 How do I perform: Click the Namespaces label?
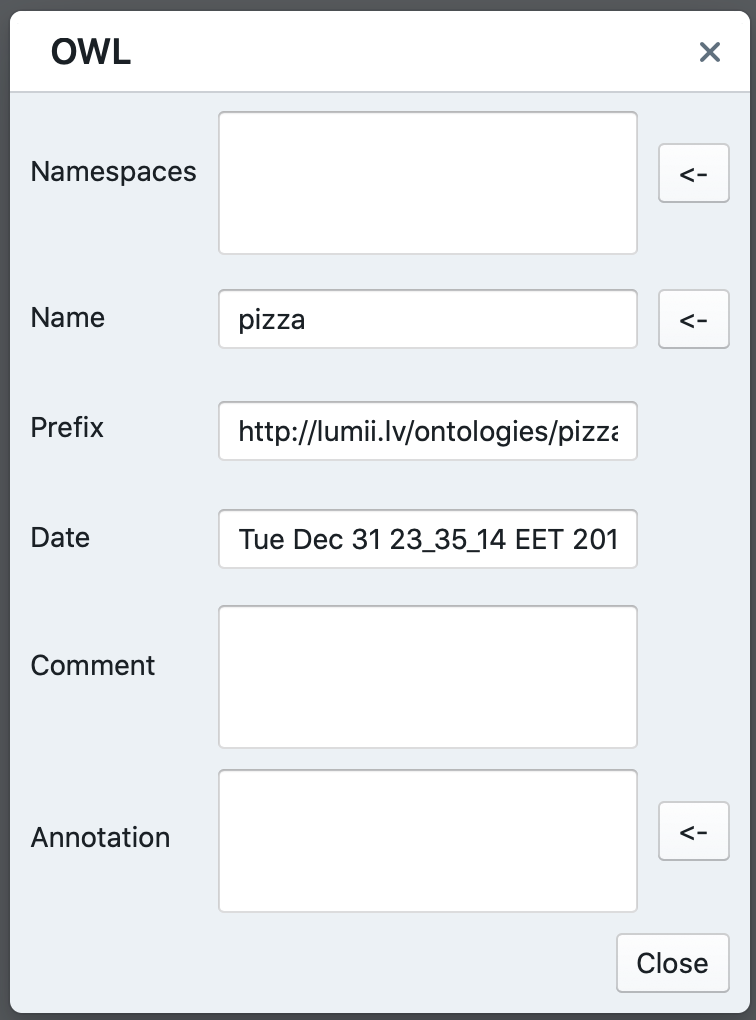[x=113, y=172]
